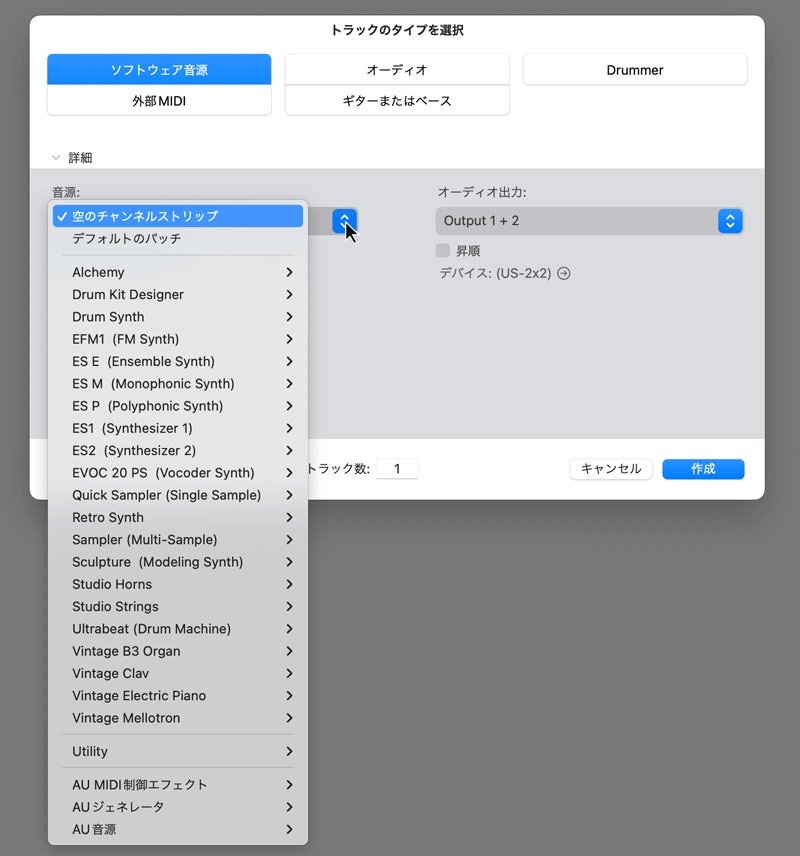
Task: Collapse the 詳細 disclosure triangle
Action: pyautogui.click(x=56, y=158)
